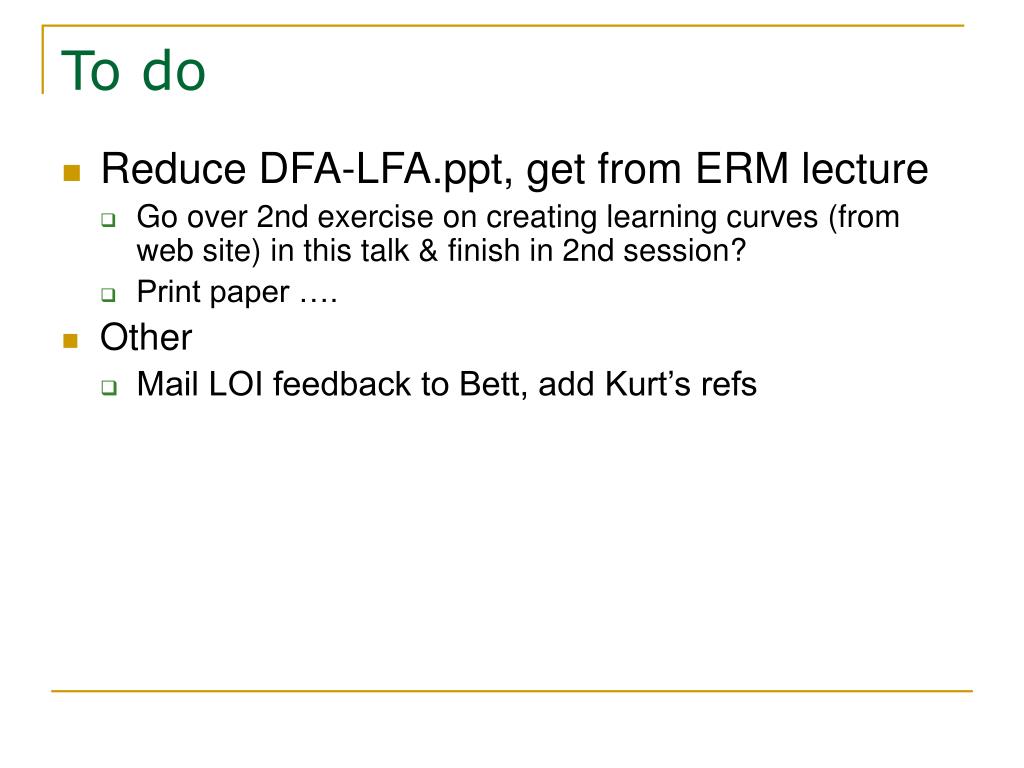The width and height of the screenshot is (1024, 768).
Task: Click the 'Other' heading text
Action: (x=146, y=338)
